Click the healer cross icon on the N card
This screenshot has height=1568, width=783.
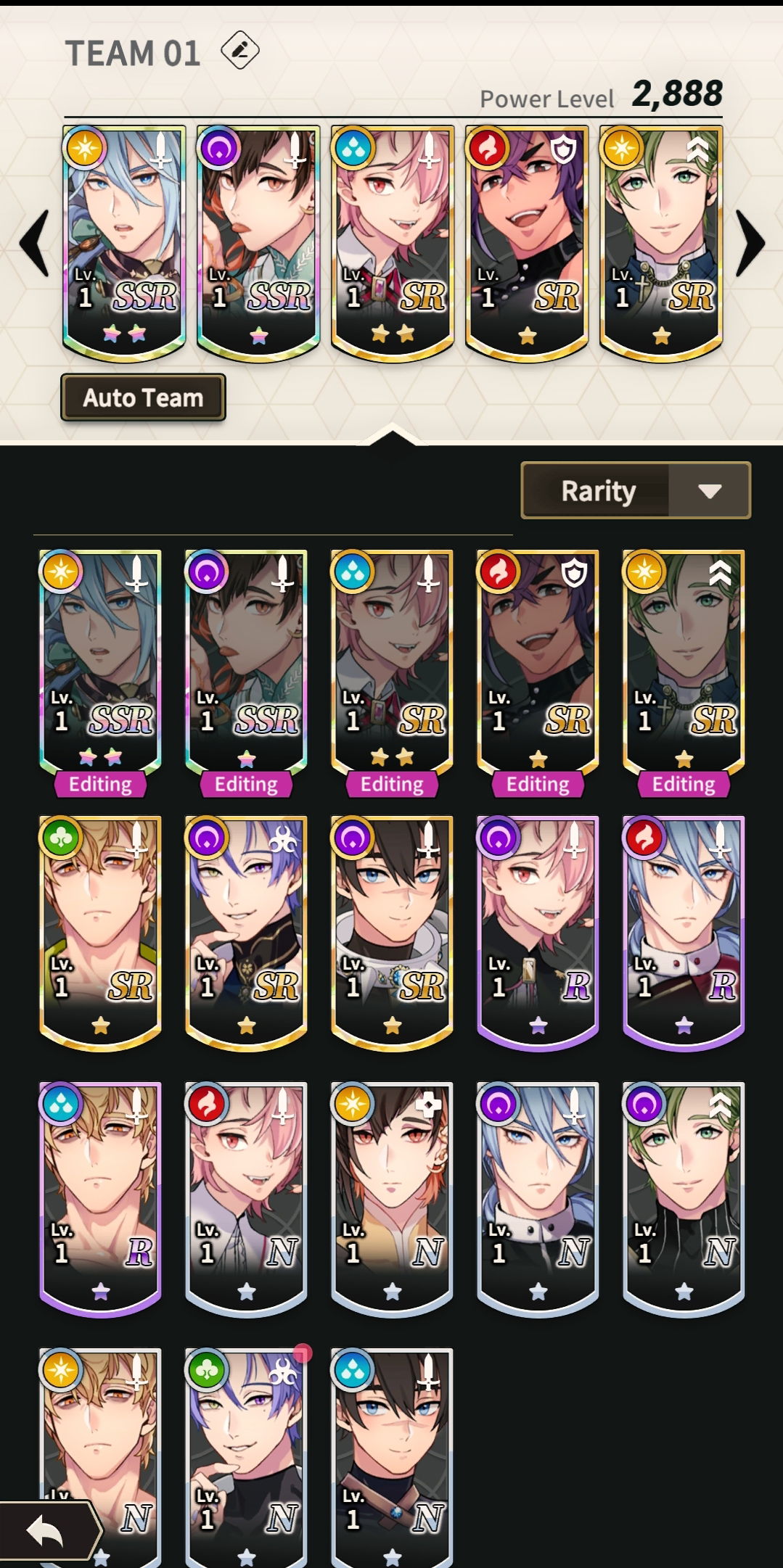click(x=428, y=1105)
